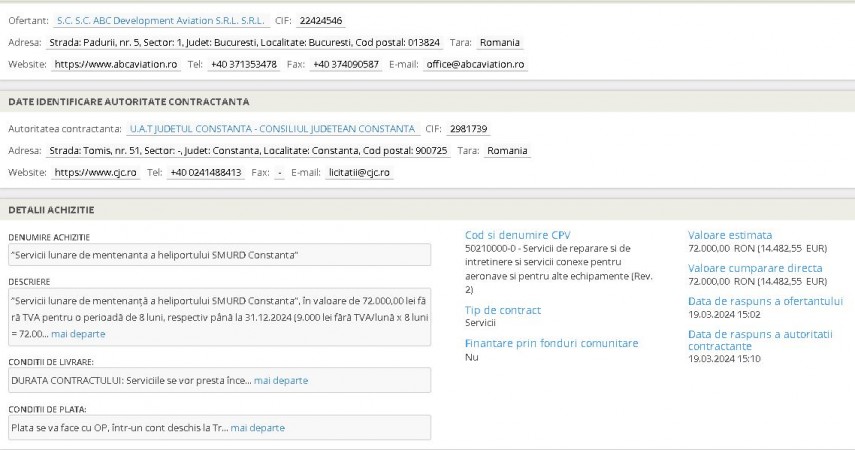Click the authority CIF value 2981739

[468, 129]
